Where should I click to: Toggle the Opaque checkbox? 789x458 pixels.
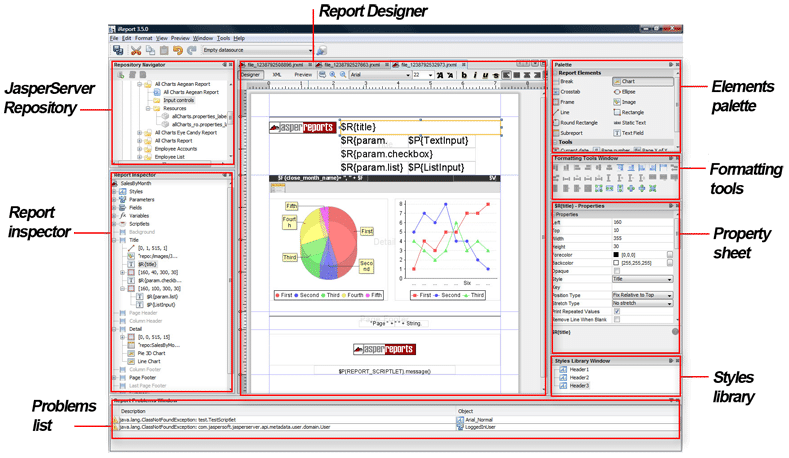(616, 270)
